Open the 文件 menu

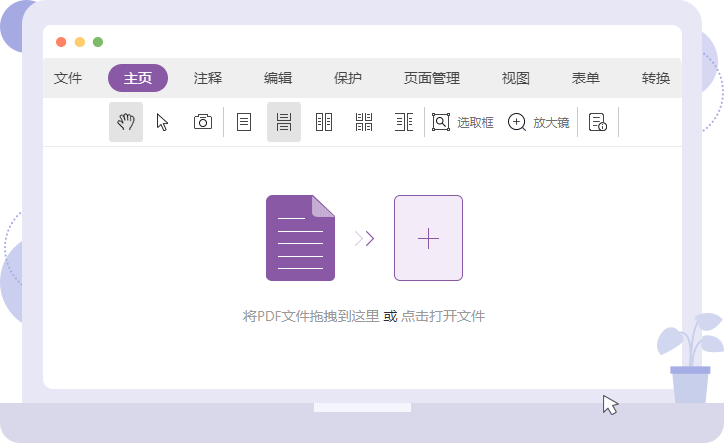[x=68, y=78]
